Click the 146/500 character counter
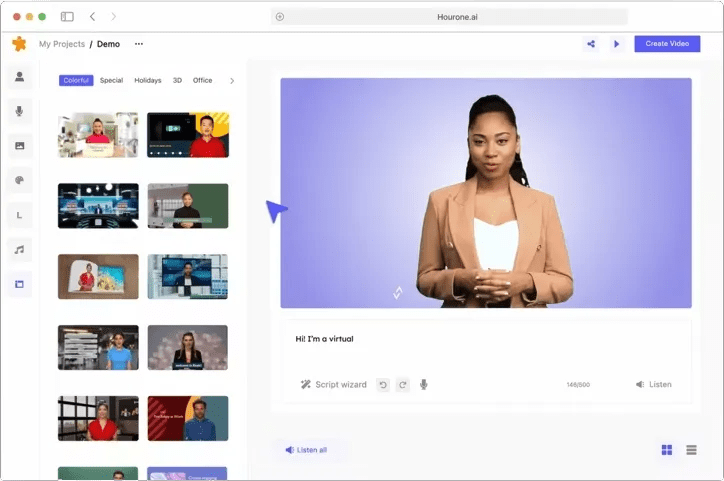Viewport: 724px width, 481px height. (578, 385)
